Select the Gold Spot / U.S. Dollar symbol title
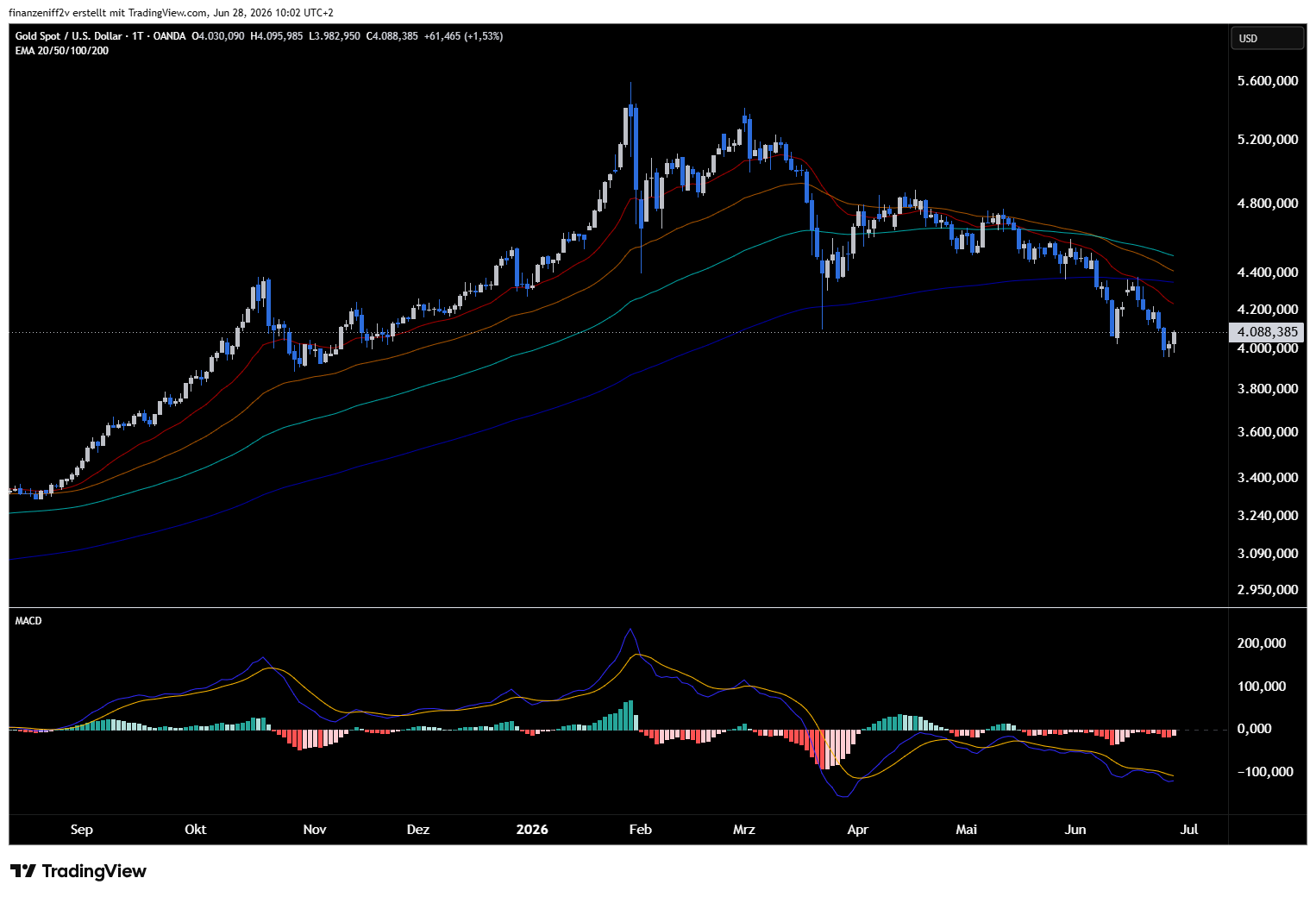This screenshot has width=1316, height=897. [69, 36]
